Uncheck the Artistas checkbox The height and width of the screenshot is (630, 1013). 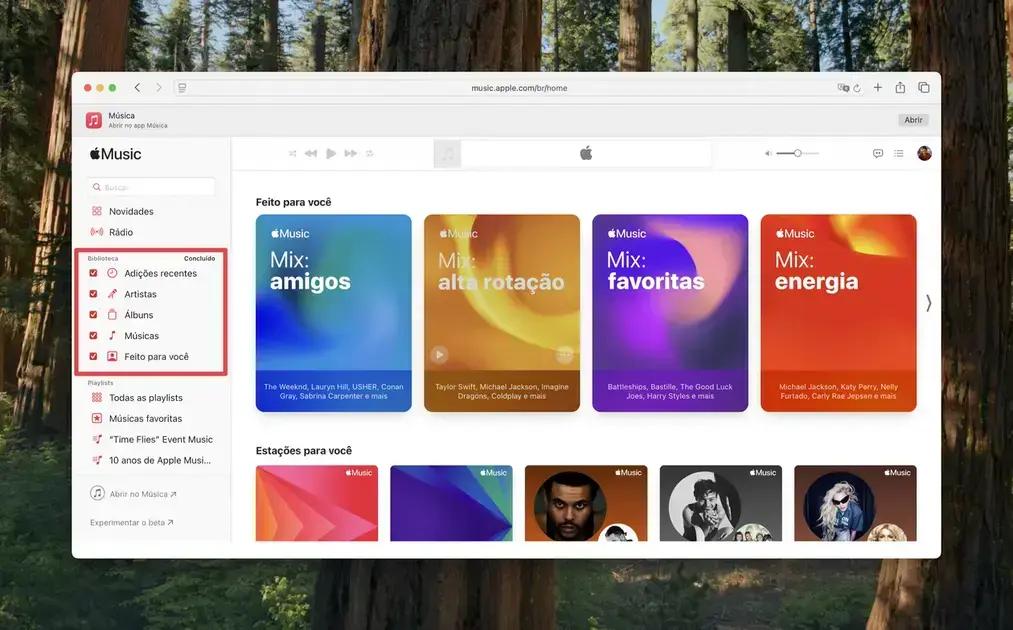pos(93,293)
